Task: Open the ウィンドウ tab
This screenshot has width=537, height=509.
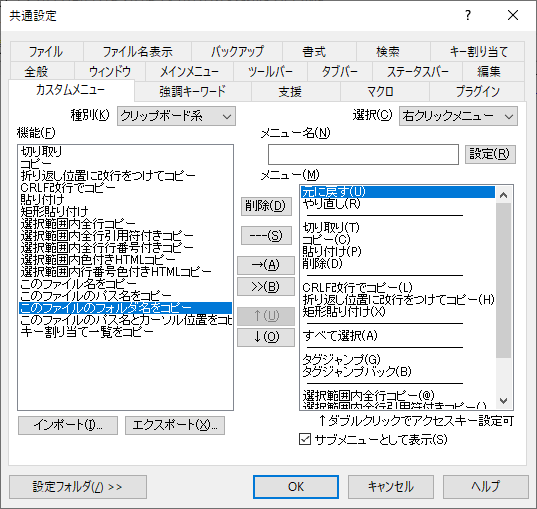Action: tap(110, 72)
